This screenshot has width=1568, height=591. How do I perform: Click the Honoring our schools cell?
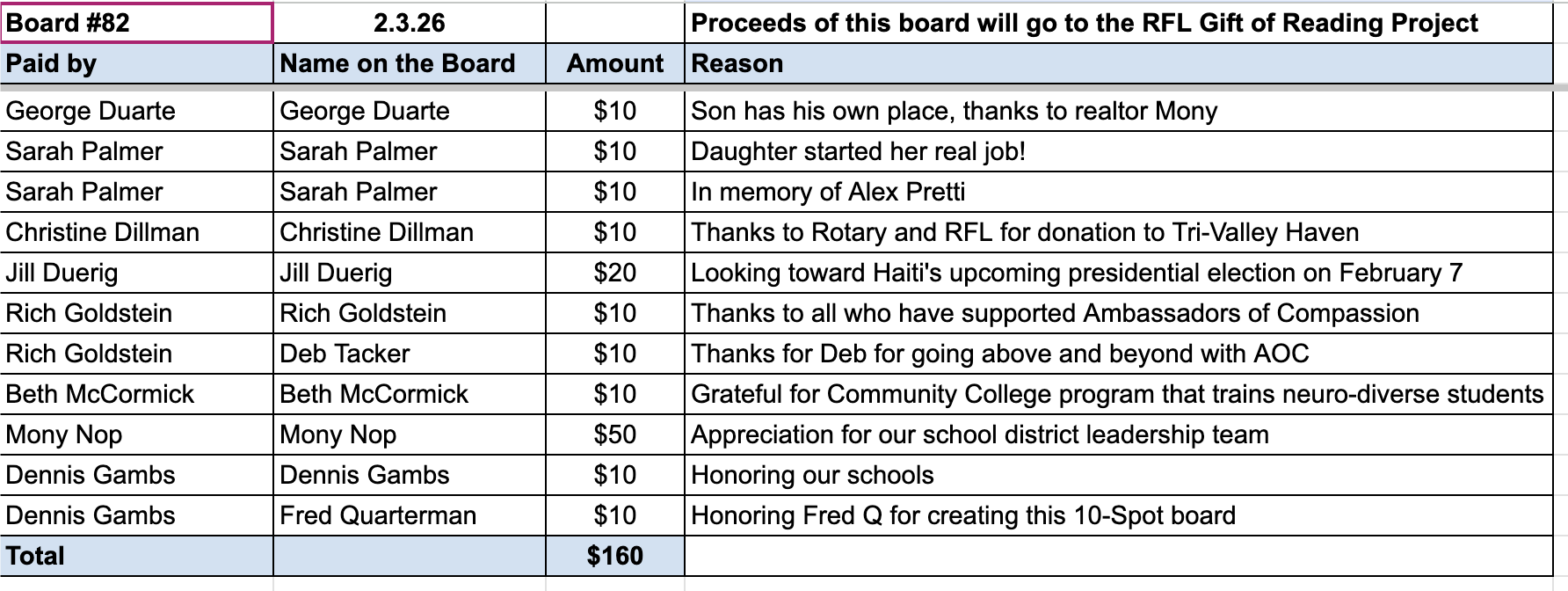[x=1118, y=475]
